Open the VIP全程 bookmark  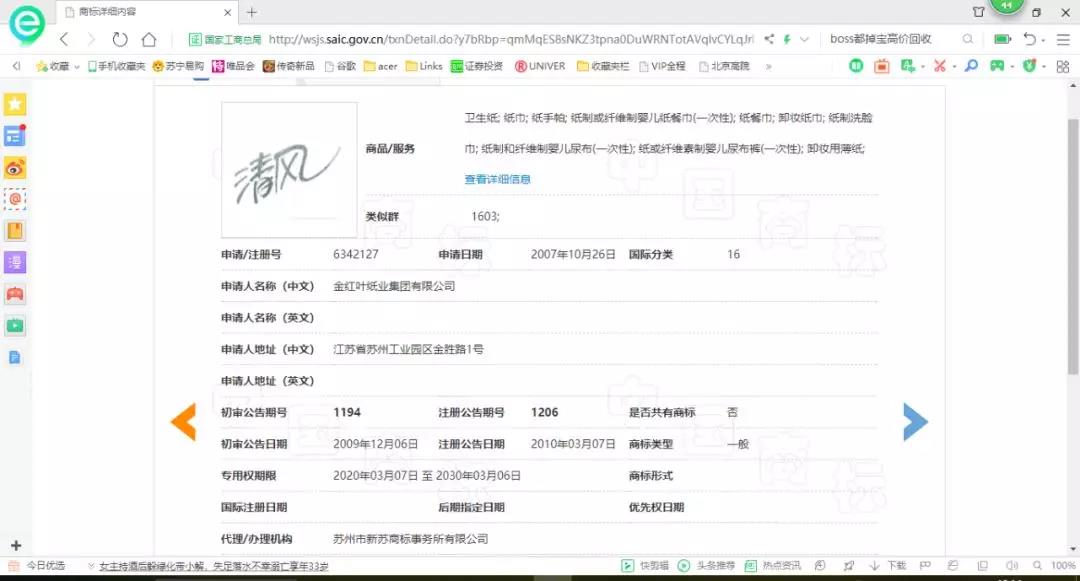pyautogui.click(x=662, y=66)
